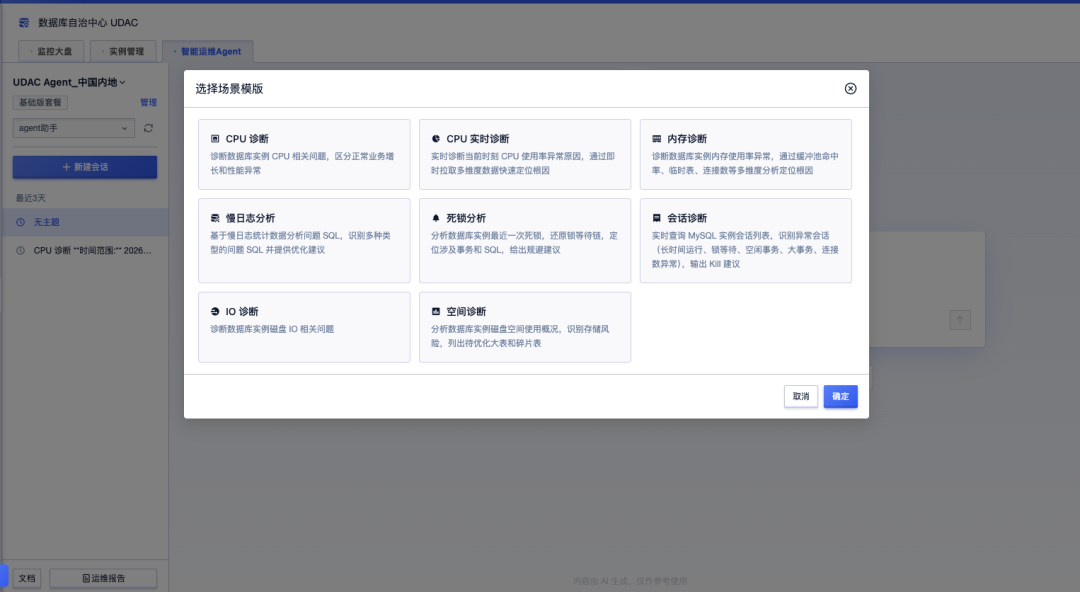Select the IO 诊断 template title
Image resolution: width=1080 pixels, height=592 pixels.
[242, 312]
